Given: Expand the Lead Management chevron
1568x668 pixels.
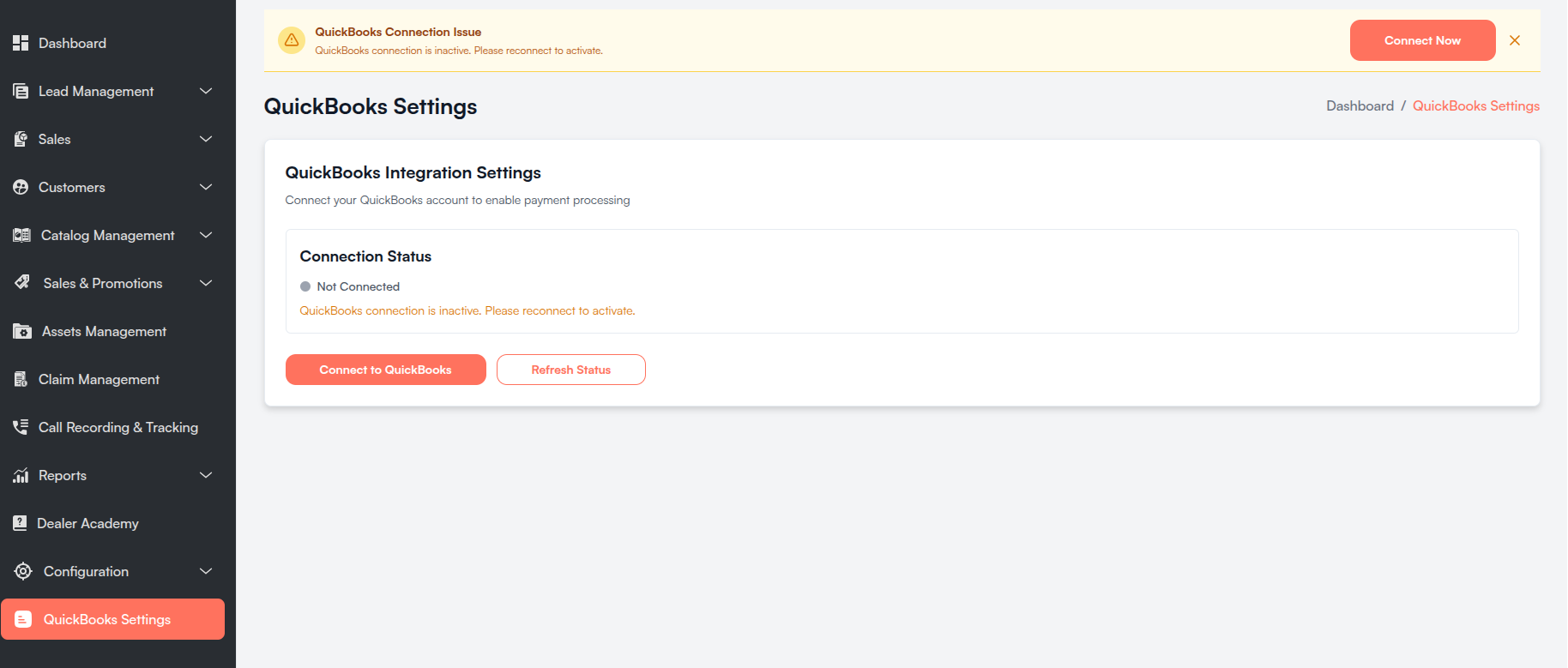Looking at the screenshot, I should (206, 91).
